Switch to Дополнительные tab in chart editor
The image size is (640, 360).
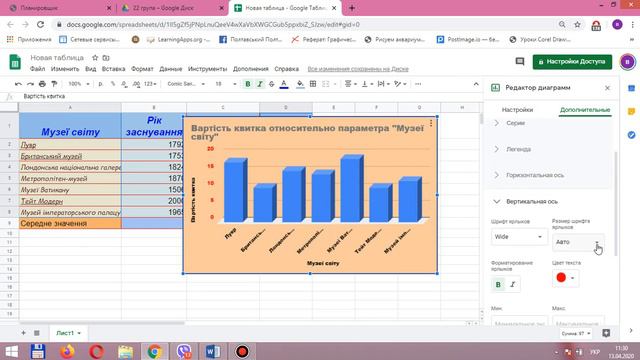pyautogui.click(x=585, y=110)
